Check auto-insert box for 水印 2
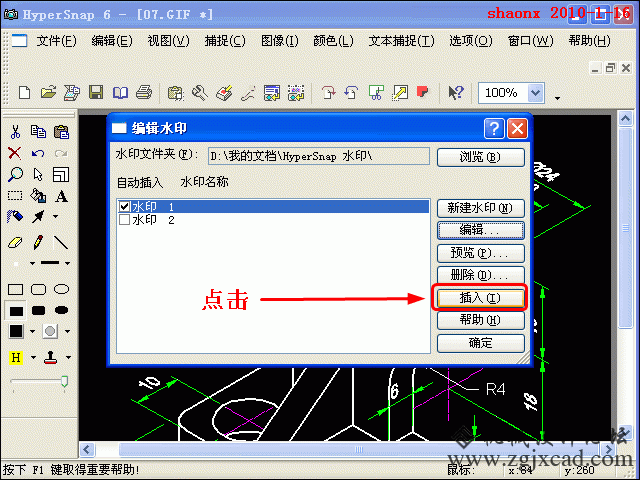 (124, 220)
